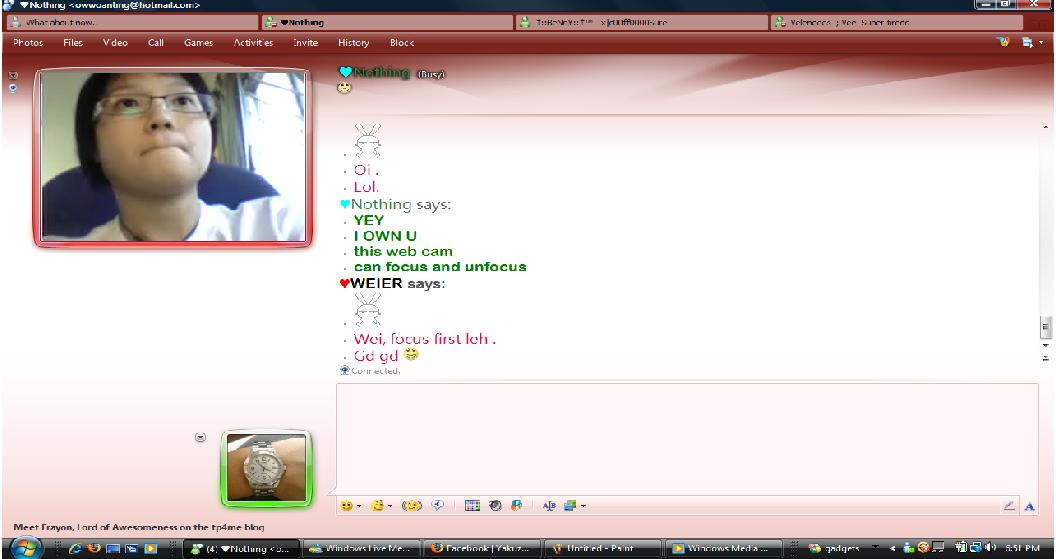Image resolution: width=1056 pixels, height=559 pixels.
Task: Expand options arrow beside your display picture
Action: pyautogui.click(x=200, y=438)
